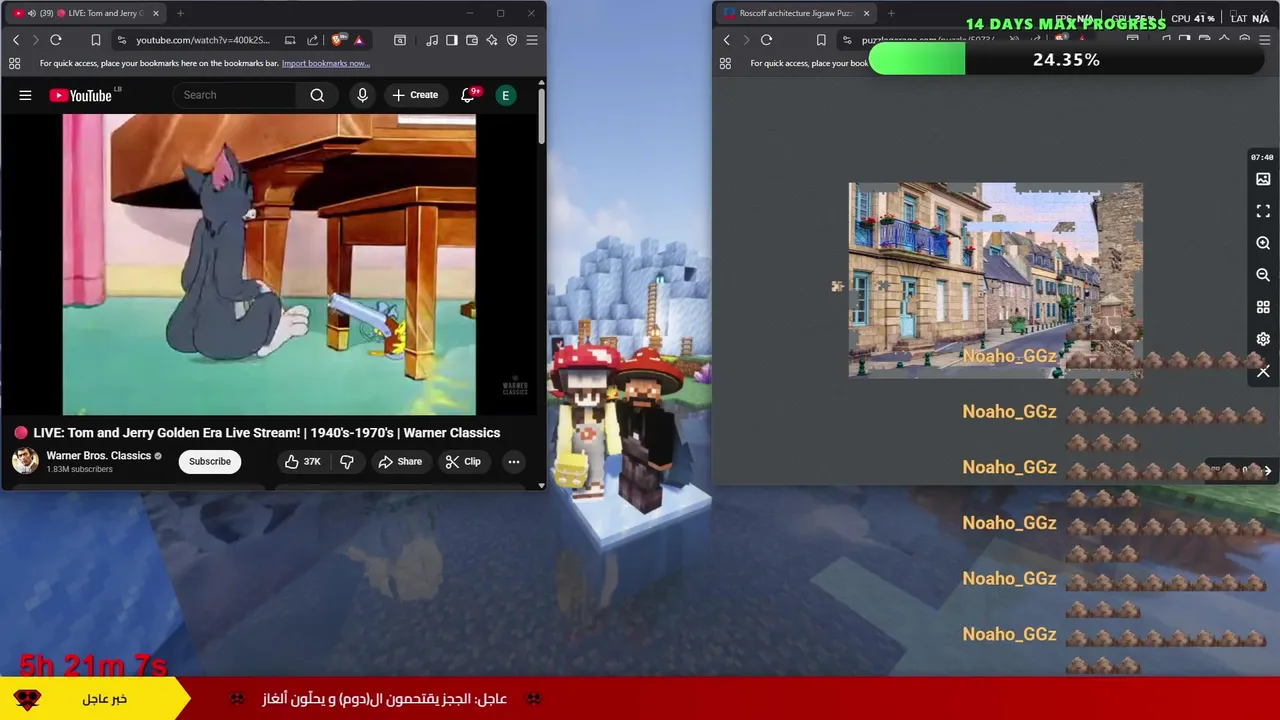Open the VPN shield icon in YouTube browser toolbar

point(512,40)
